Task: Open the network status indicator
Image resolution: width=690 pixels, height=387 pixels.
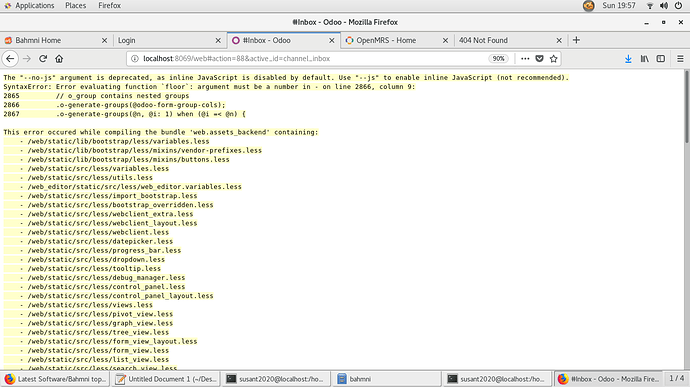Action: point(650,5)
